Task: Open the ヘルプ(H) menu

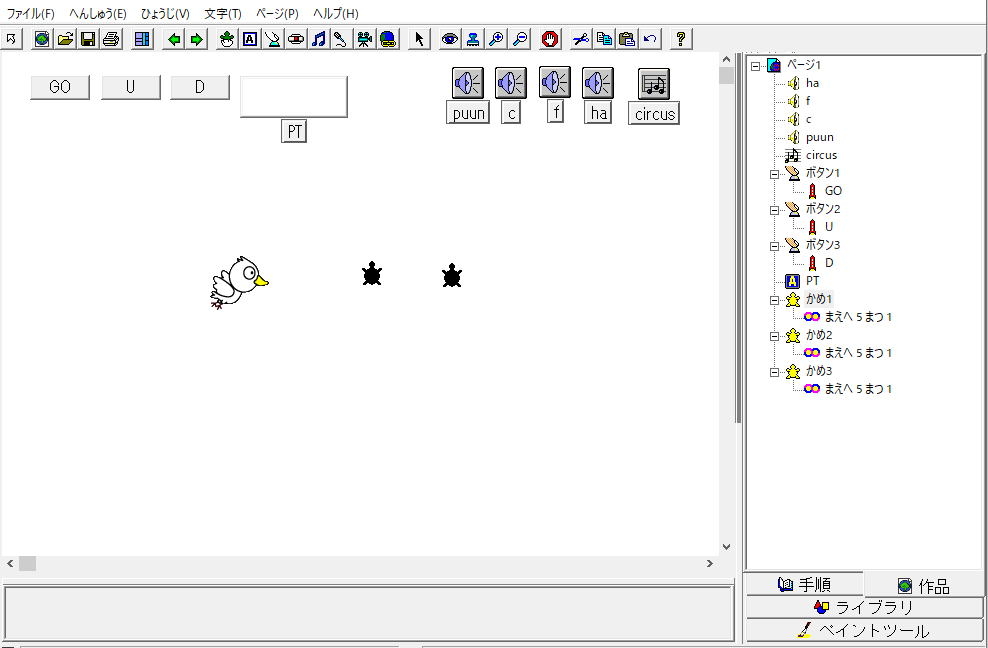Action: coord(336,13)
